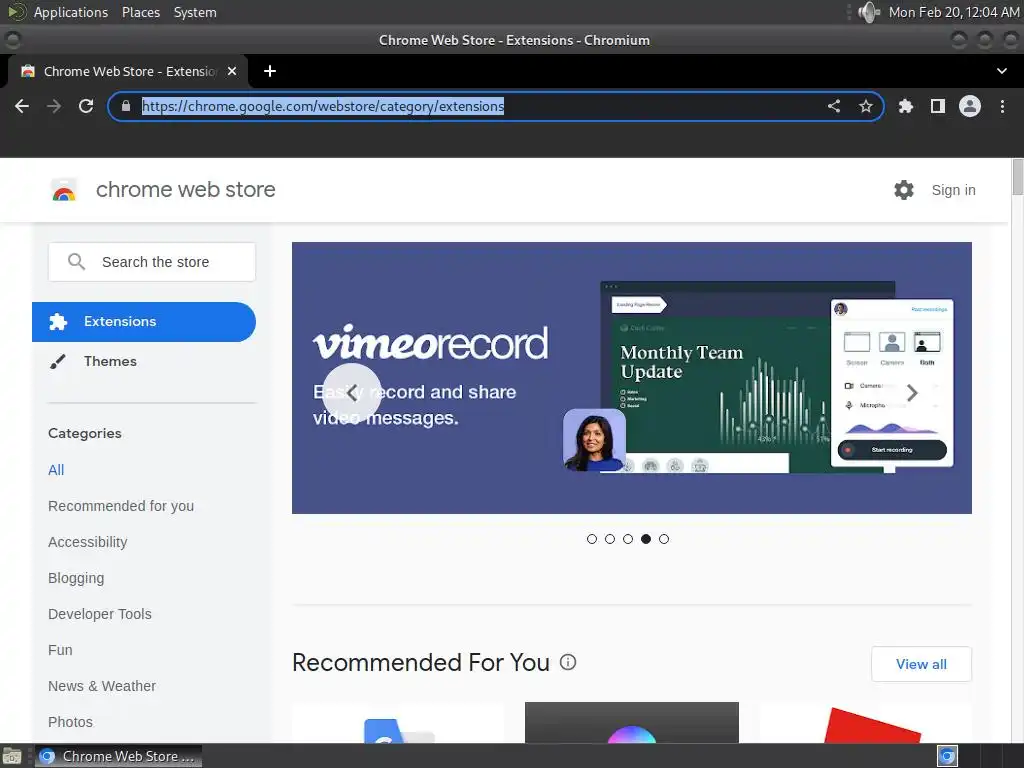Select the second carousel dot

610,539
